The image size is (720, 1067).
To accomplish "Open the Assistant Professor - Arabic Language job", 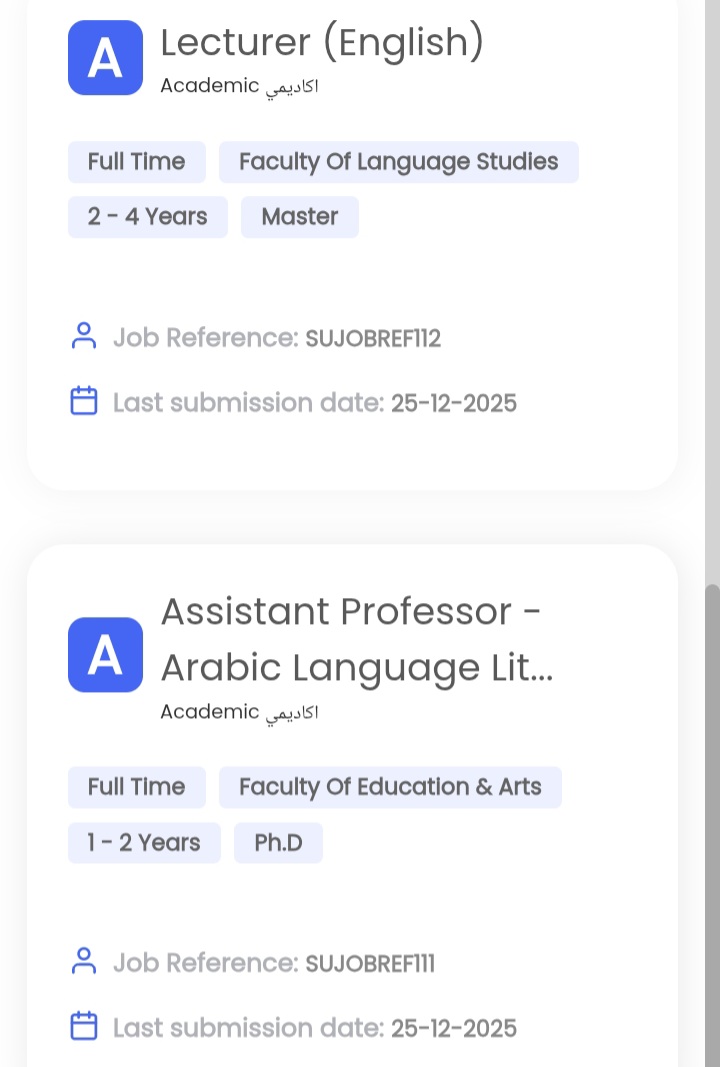I will click(x=356, y=639).
